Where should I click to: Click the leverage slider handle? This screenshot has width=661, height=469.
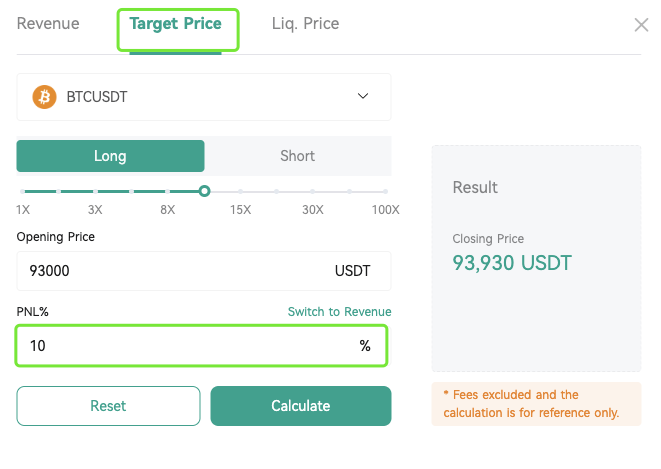click(x=204, y=191)
